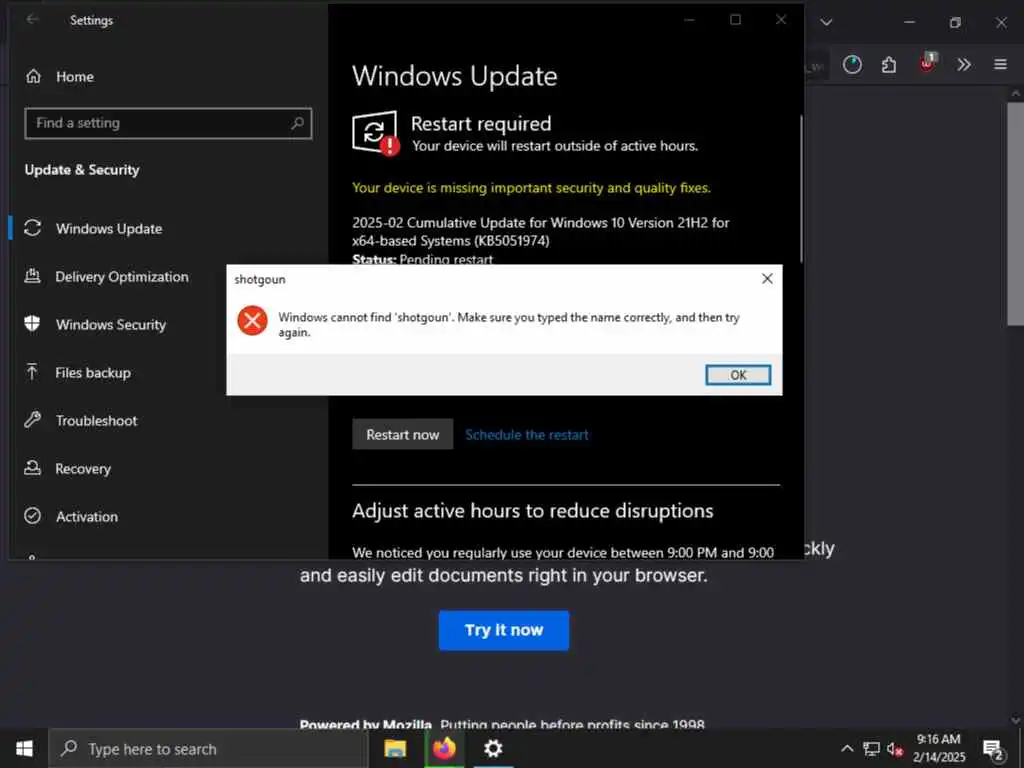The height and width of the screenshot is (768, 1024).
Task: Click the Delivery Optimization icon
Action: tap(33, 276)
